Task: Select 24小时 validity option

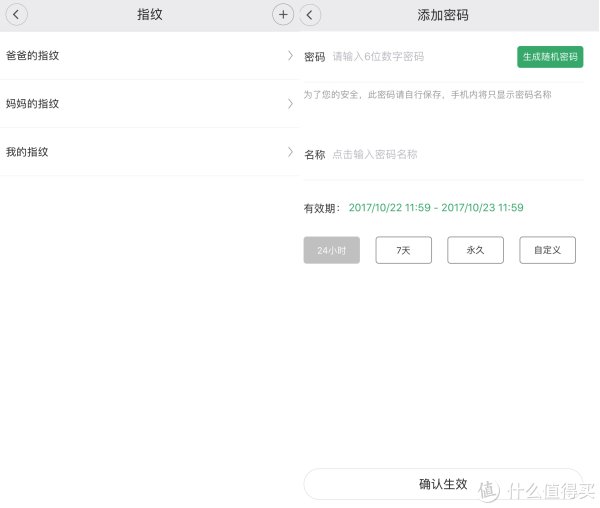Action: tap(331, 251)
